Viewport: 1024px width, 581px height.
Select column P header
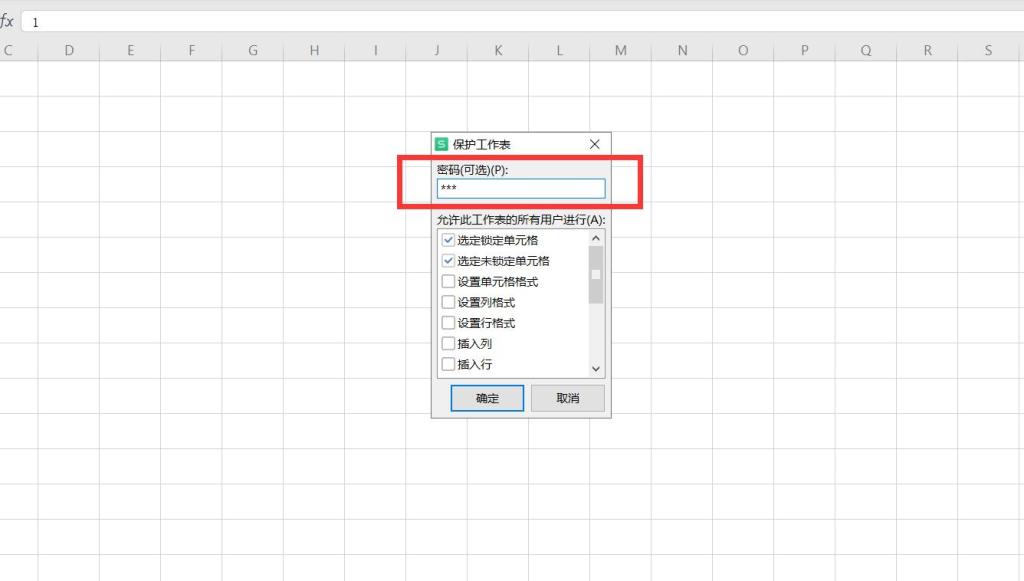[805, 50]
